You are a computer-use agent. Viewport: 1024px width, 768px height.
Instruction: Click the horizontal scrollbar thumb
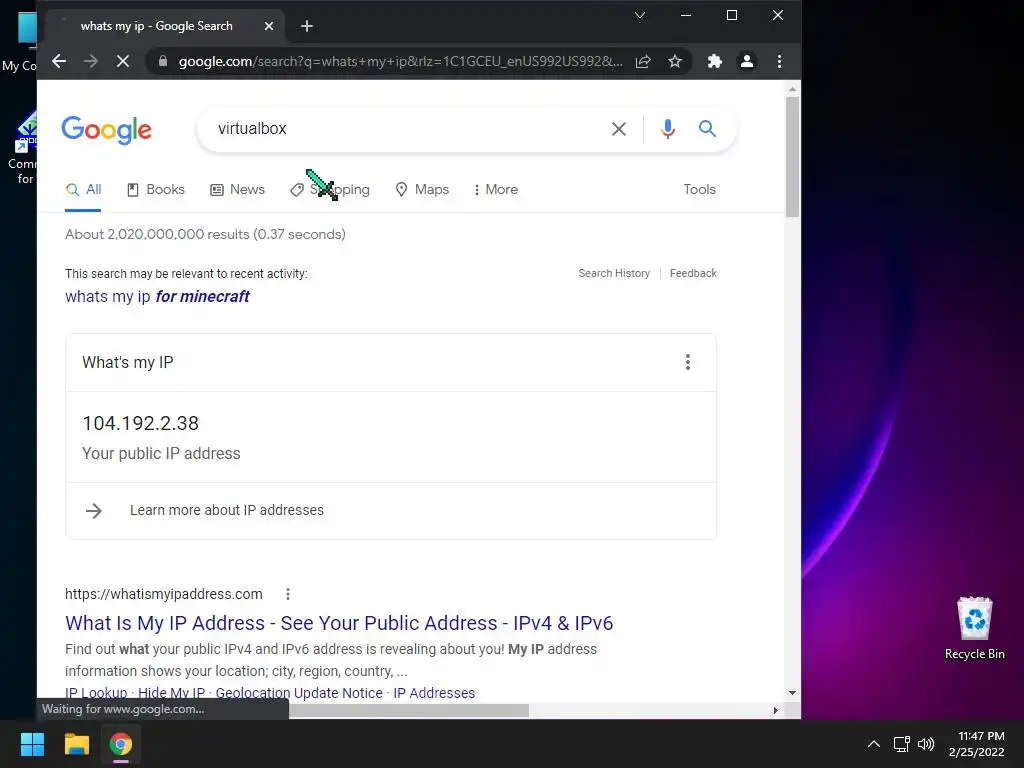click(x=408, y=711)
